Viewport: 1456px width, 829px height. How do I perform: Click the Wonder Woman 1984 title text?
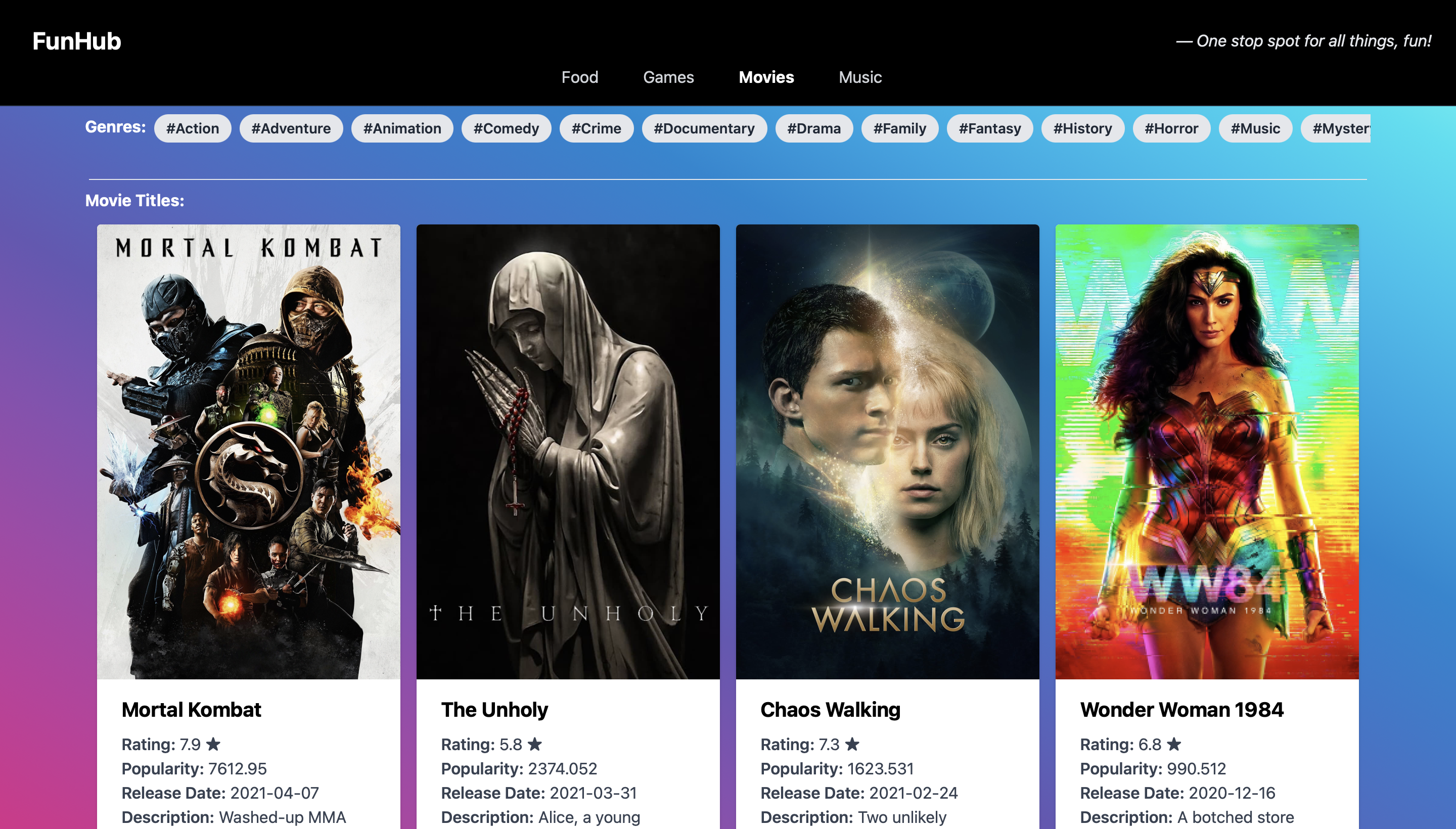(1181, 710)
